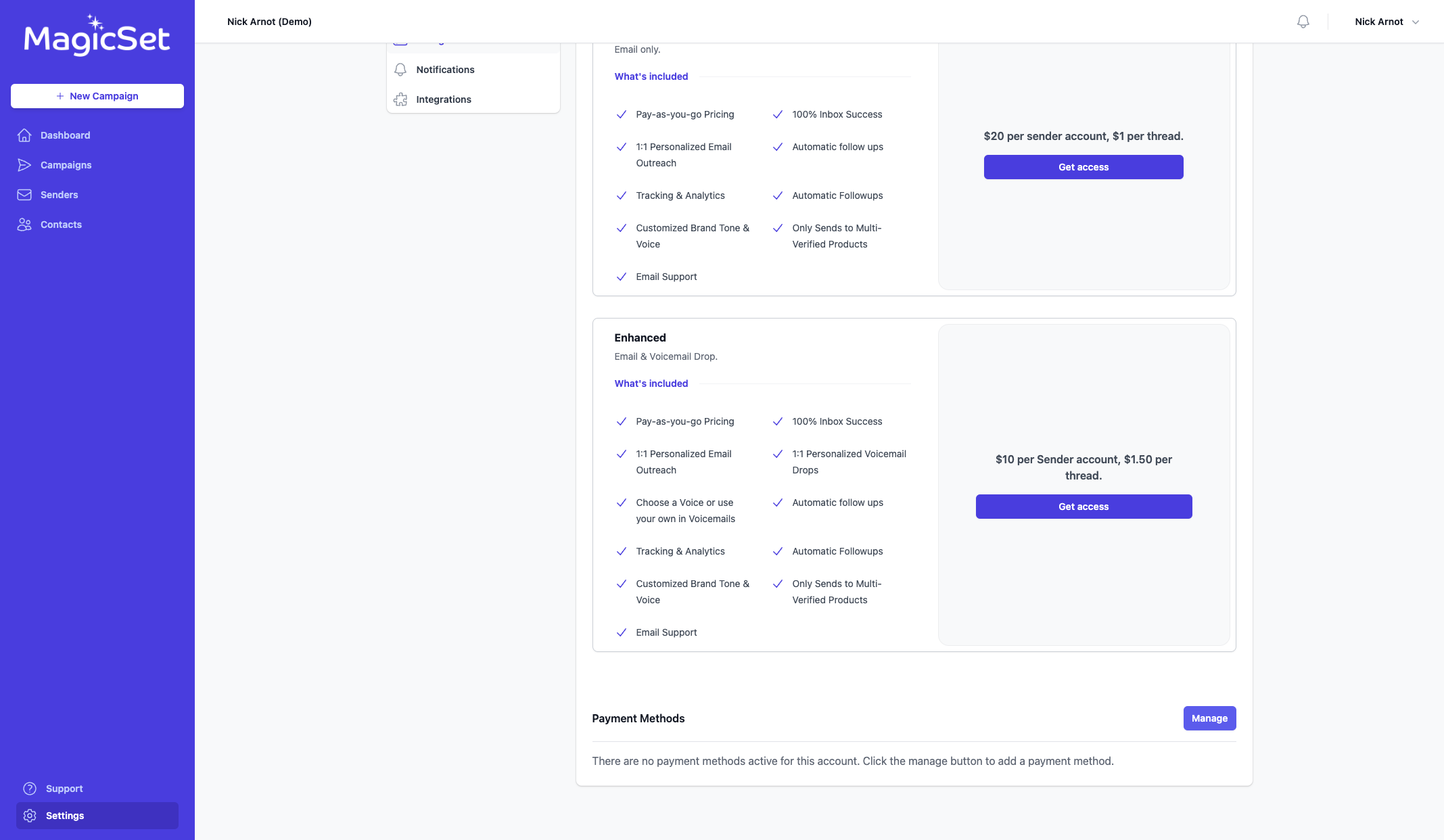1444x840 pixels.
Task: Expand the Nick Arnot account dropdown chevron
Action: click(x=1416, y=22)
